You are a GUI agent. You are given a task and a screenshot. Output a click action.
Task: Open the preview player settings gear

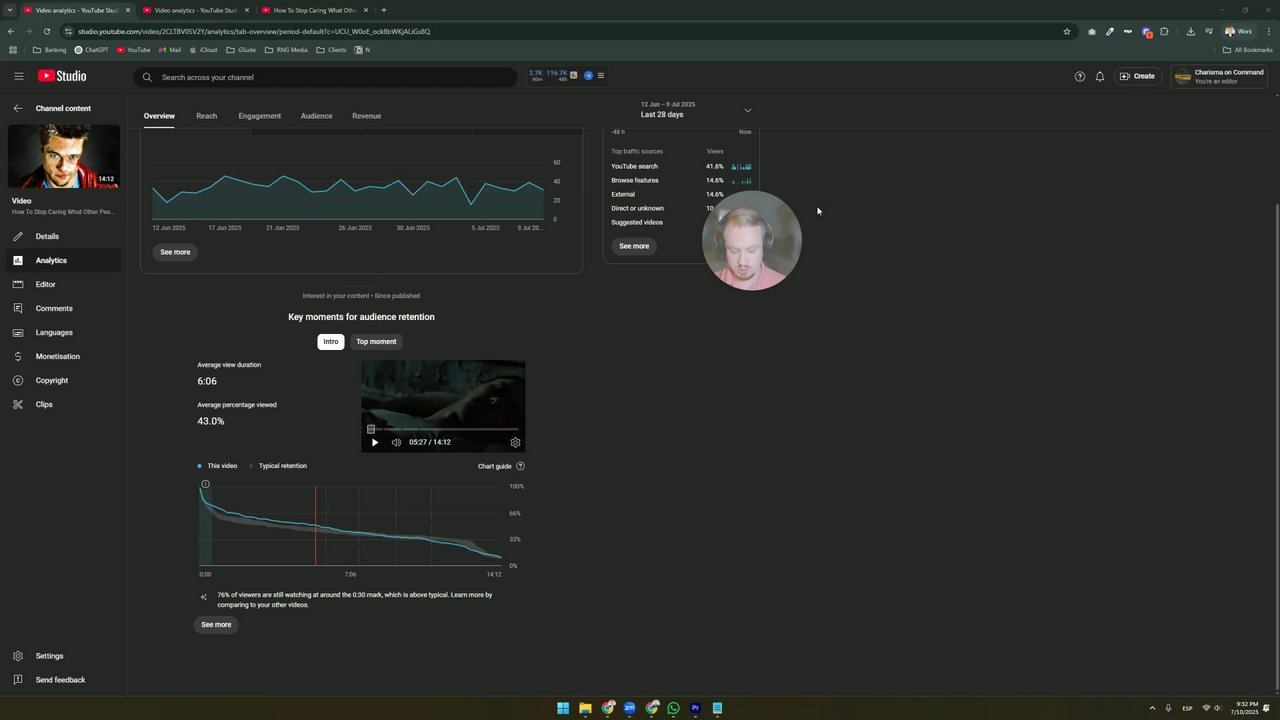tap(515, 442)
